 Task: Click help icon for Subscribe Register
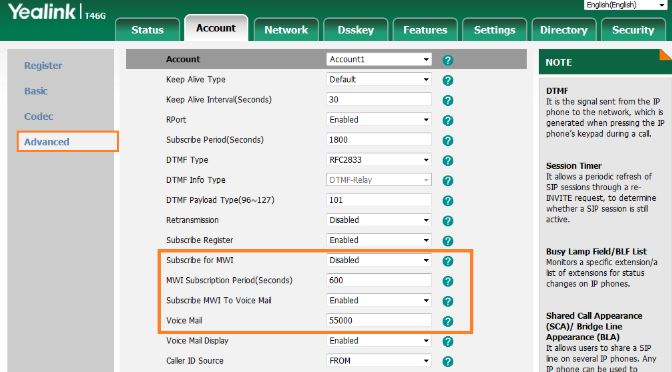447,241
